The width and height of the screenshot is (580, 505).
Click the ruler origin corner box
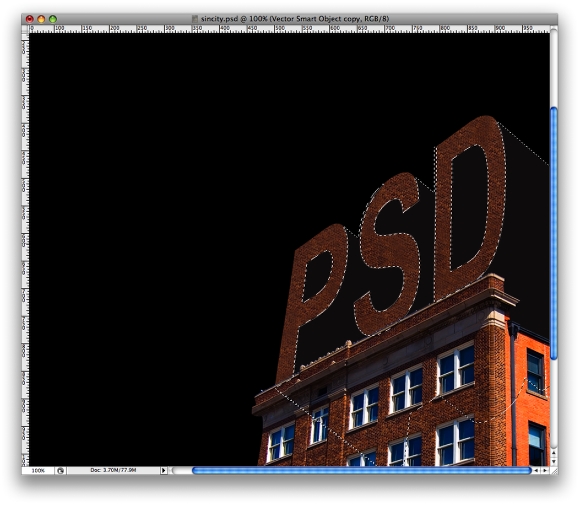[x=25, y=29]
